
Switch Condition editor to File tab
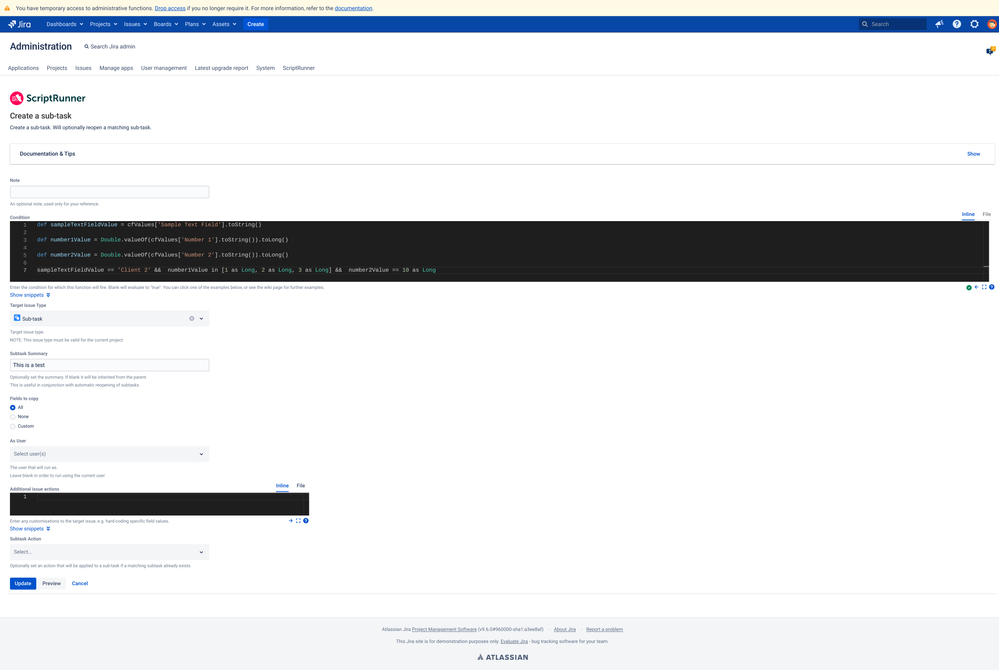pos(986,215)
